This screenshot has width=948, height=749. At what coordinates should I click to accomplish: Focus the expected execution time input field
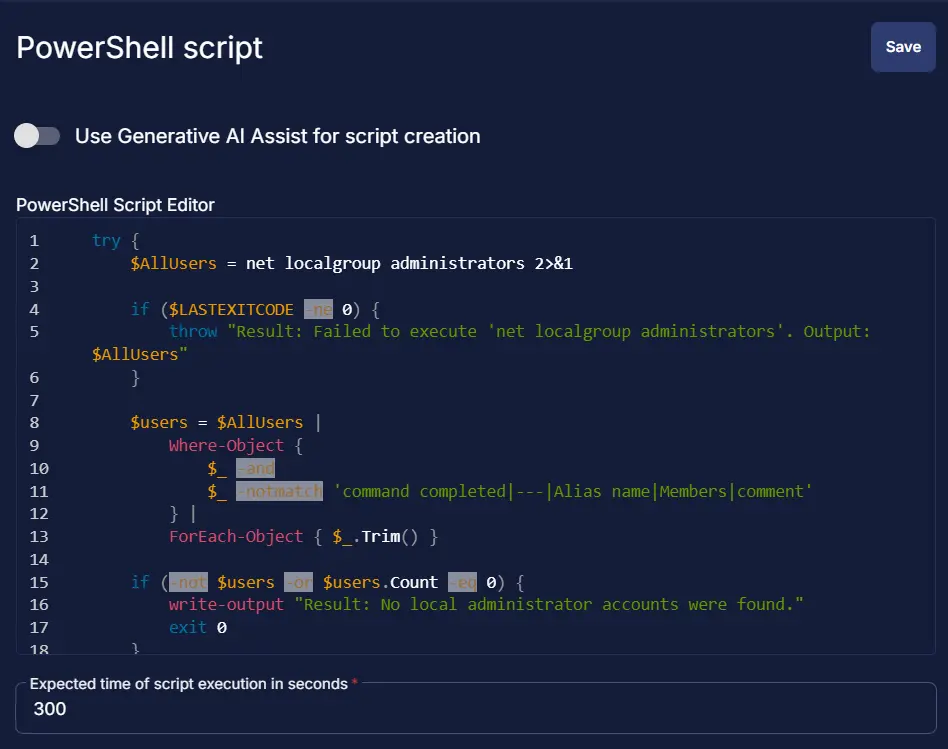tap(475, 709)
